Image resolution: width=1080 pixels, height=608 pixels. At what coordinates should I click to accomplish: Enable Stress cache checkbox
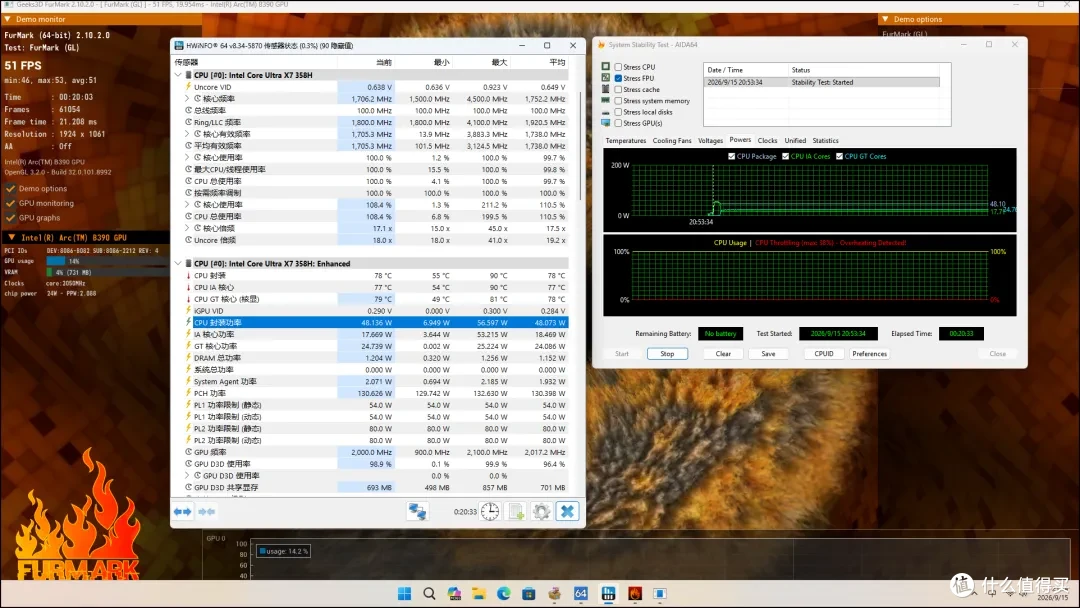click(619, 90)
